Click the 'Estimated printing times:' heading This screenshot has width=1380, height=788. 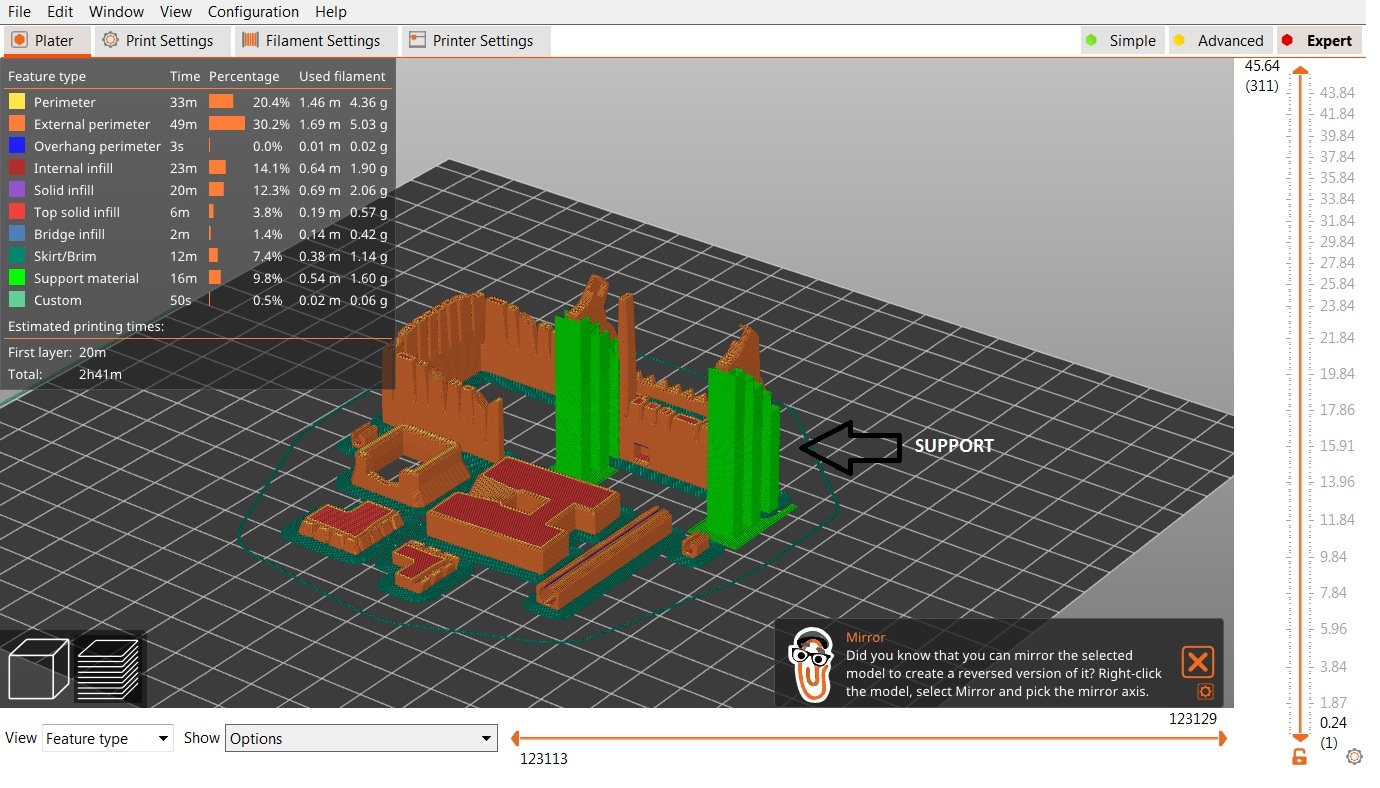click(x=86, y=326)
